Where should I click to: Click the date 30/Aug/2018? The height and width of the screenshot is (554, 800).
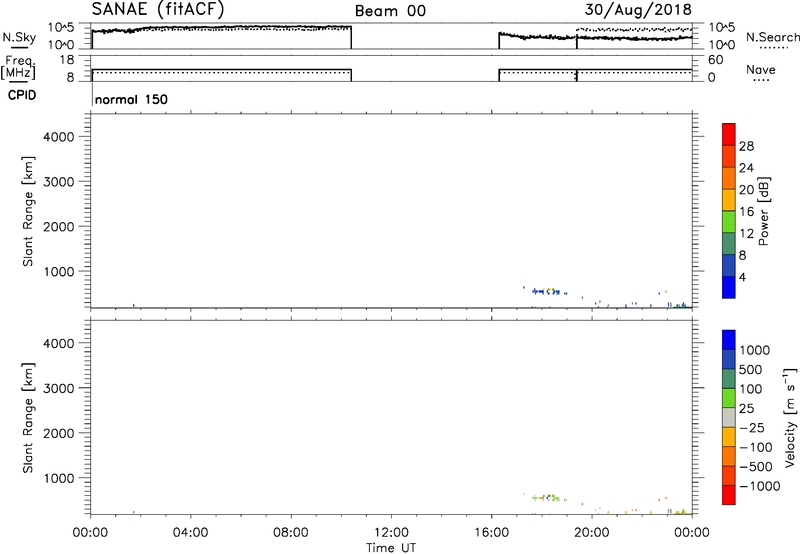pos(638,10)
